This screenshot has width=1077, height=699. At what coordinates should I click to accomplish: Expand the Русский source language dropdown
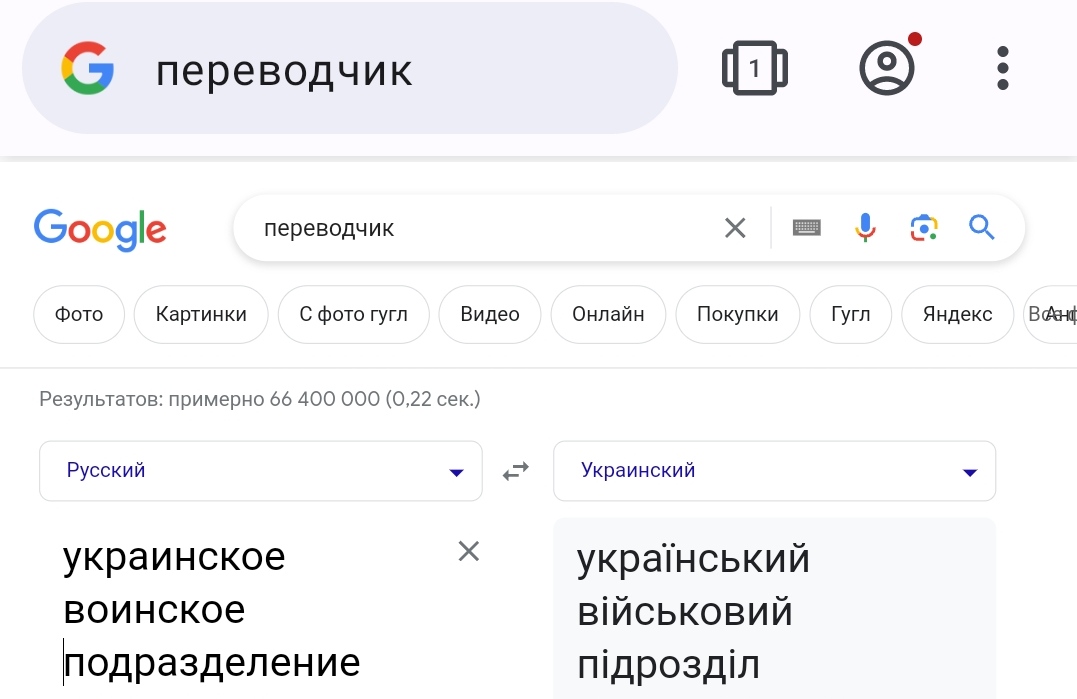click(261, 471)
